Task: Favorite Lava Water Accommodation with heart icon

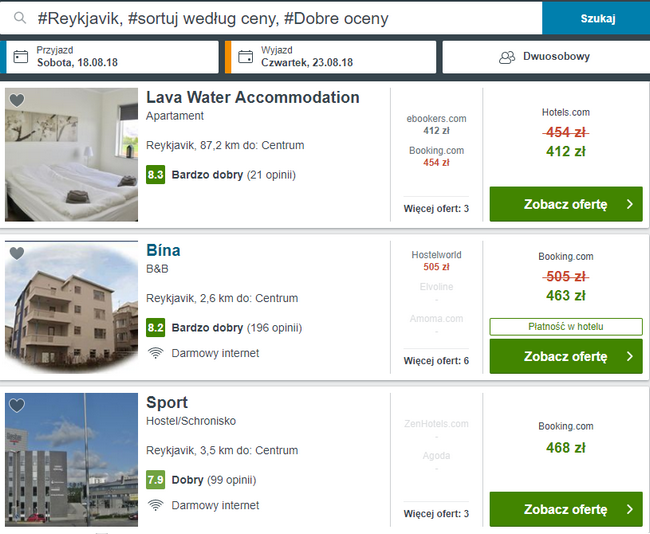Action: click(x=17, y=100)
